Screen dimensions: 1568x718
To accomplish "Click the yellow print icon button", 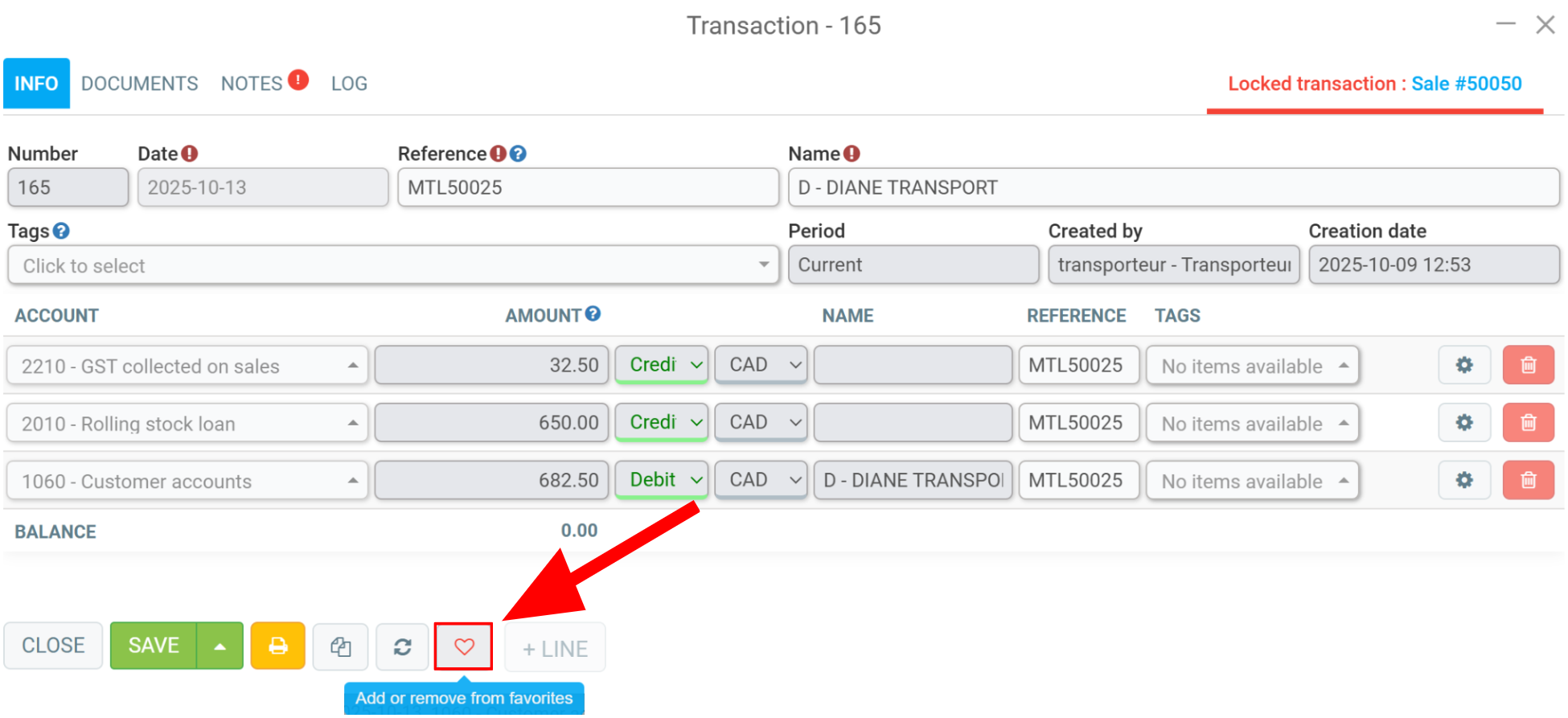I will [278, 646].
